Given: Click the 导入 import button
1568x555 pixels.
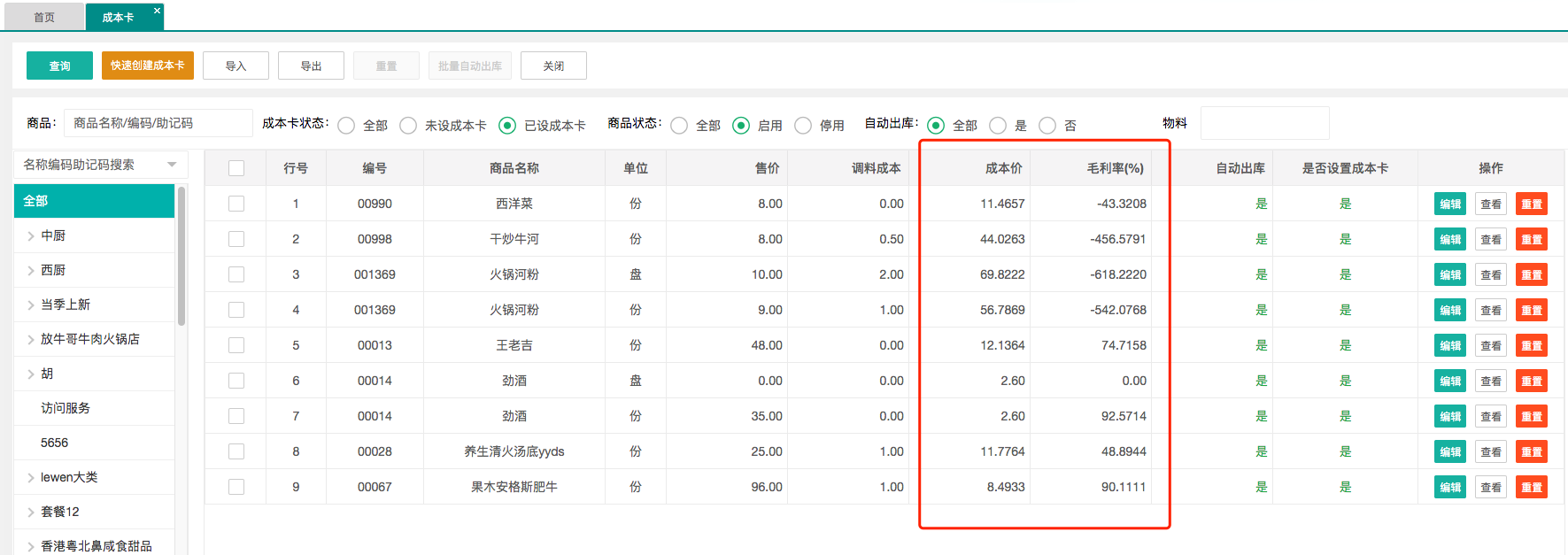Looking at the screenshot, I should pos(236,66).
